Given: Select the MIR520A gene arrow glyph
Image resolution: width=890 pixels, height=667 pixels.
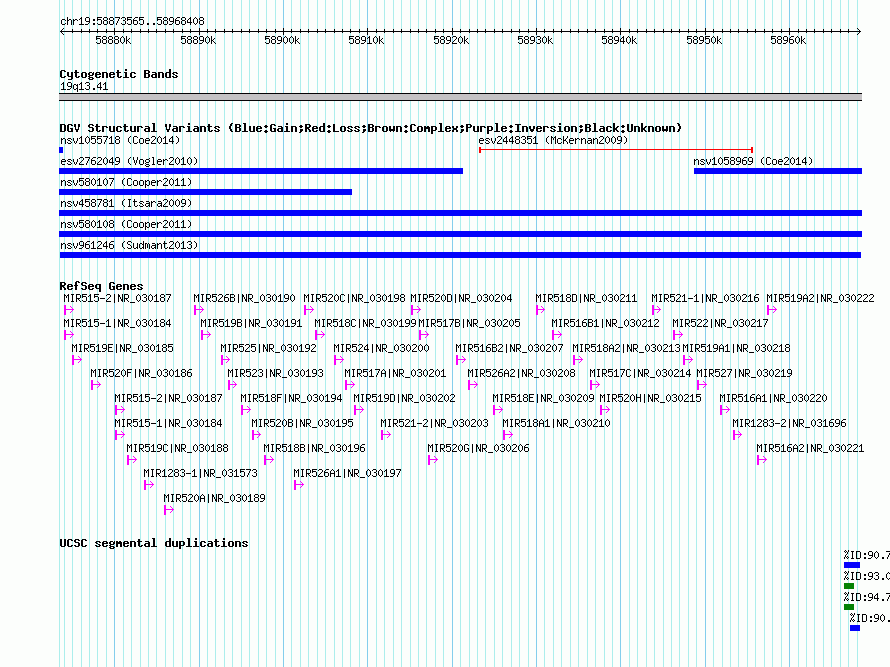Looking at the screenshot, I should coord(169,510).
